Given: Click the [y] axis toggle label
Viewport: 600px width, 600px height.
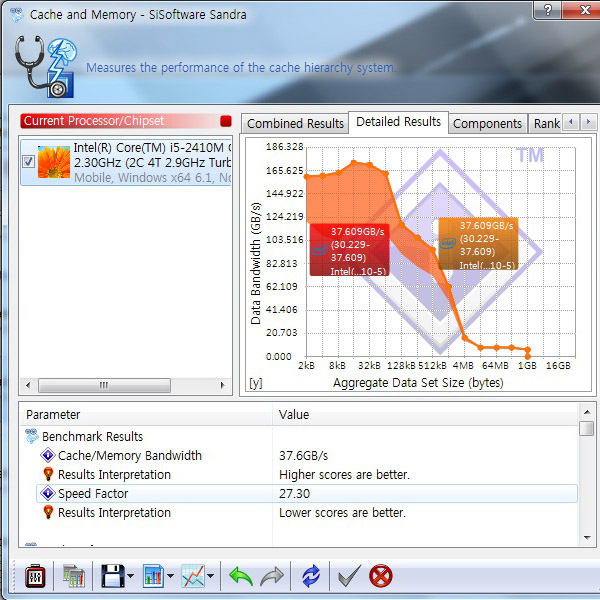Looking at the screenshot, I should point(256,383).
